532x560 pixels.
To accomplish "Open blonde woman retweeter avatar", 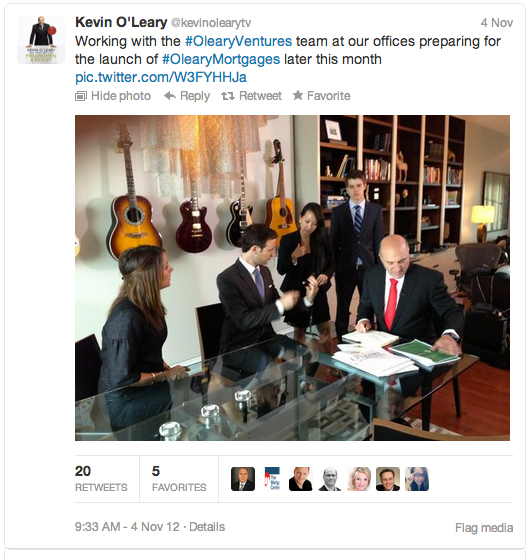I will 359,479.
